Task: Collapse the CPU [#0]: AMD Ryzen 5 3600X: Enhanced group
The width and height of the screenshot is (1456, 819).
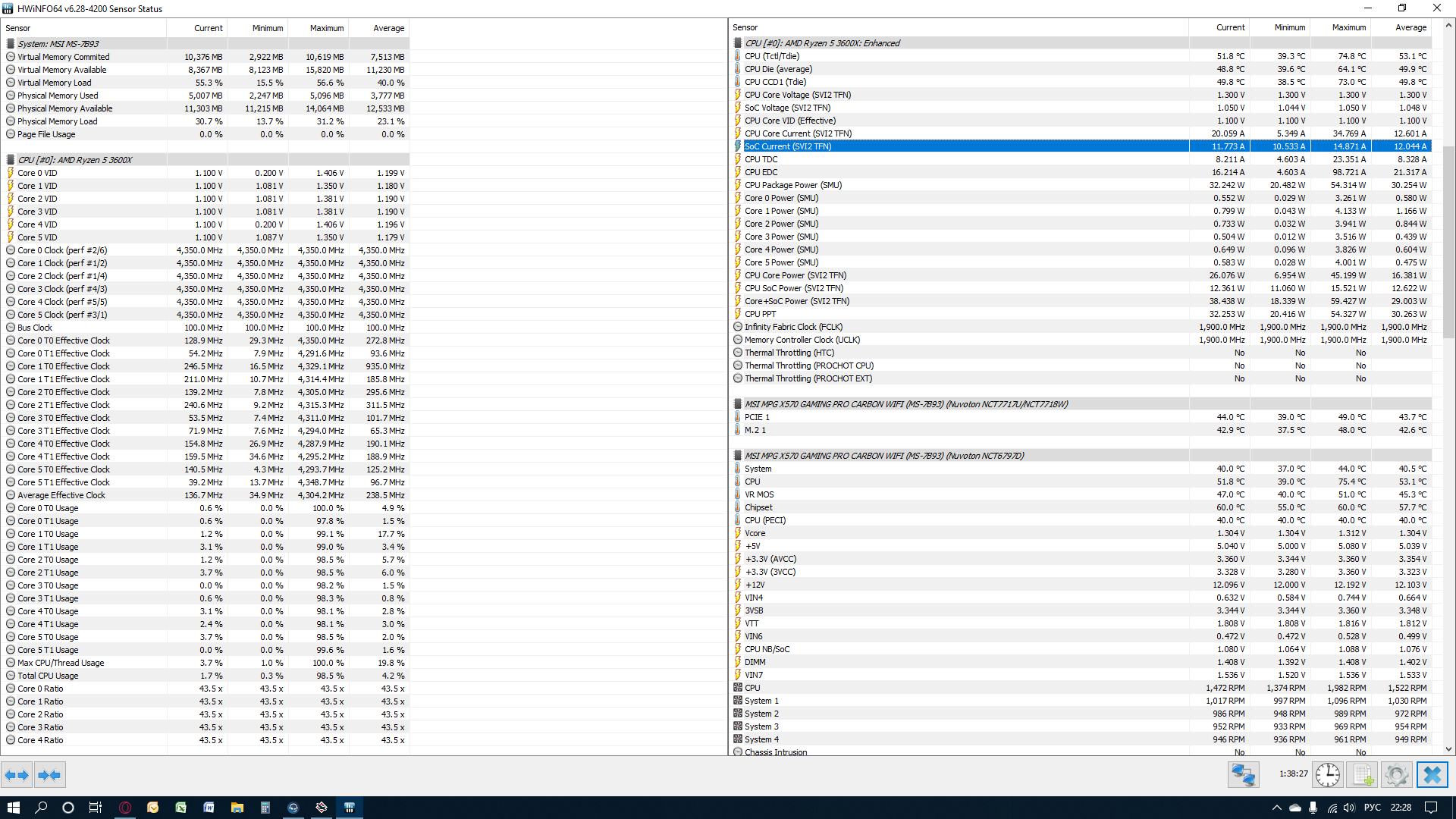Action: click(821, 43)
